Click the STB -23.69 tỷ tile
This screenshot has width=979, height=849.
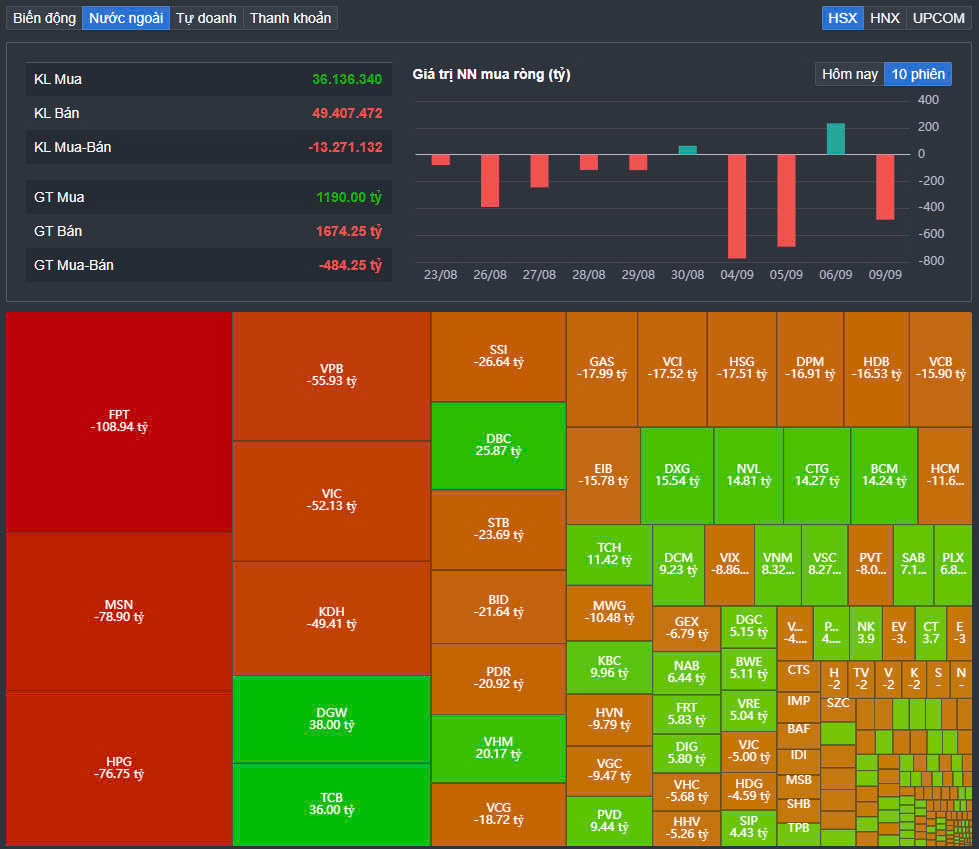coord(498,529)
